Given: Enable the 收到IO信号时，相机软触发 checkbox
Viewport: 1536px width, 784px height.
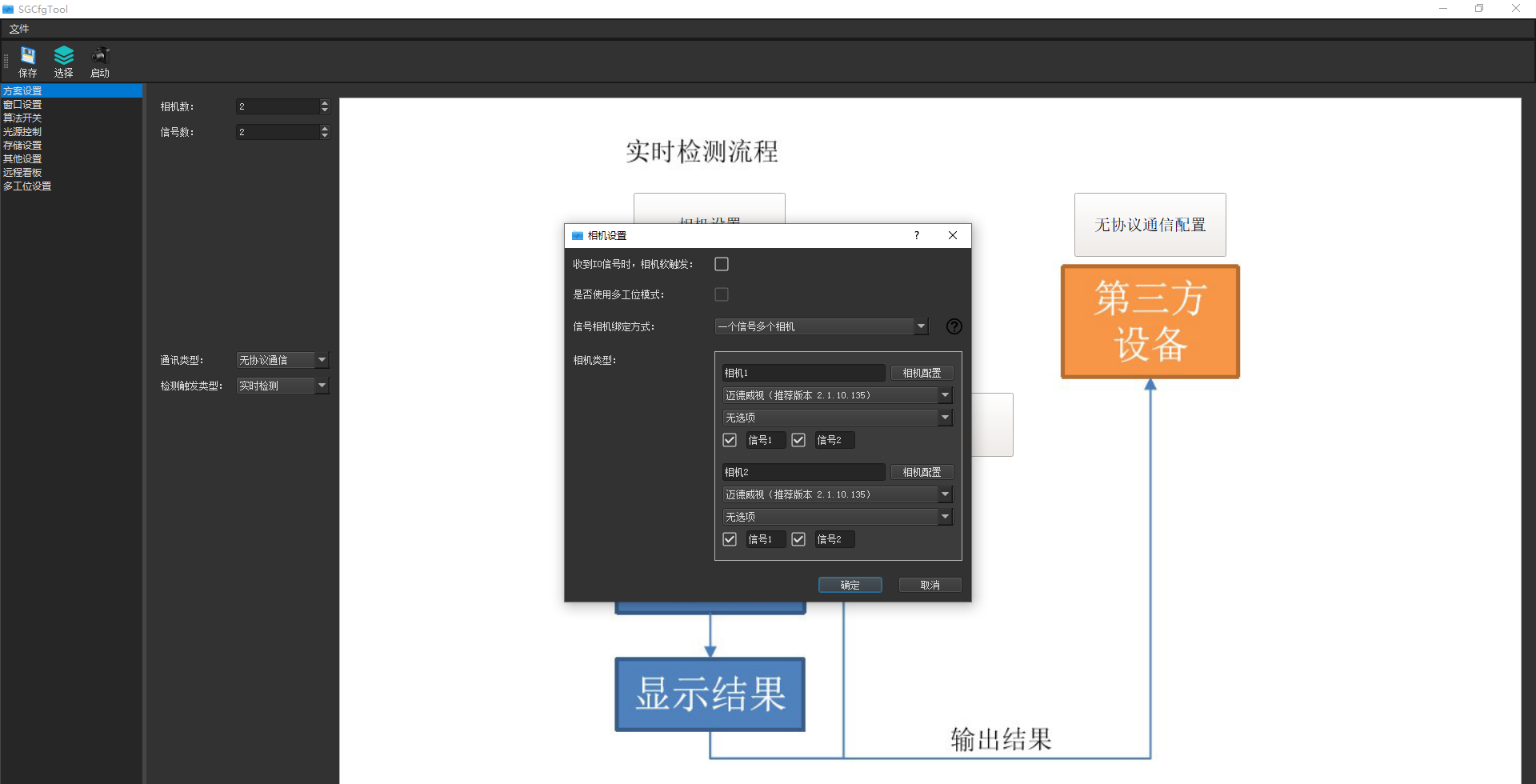Looking at the screenshot, I should [x=721, y=263].
